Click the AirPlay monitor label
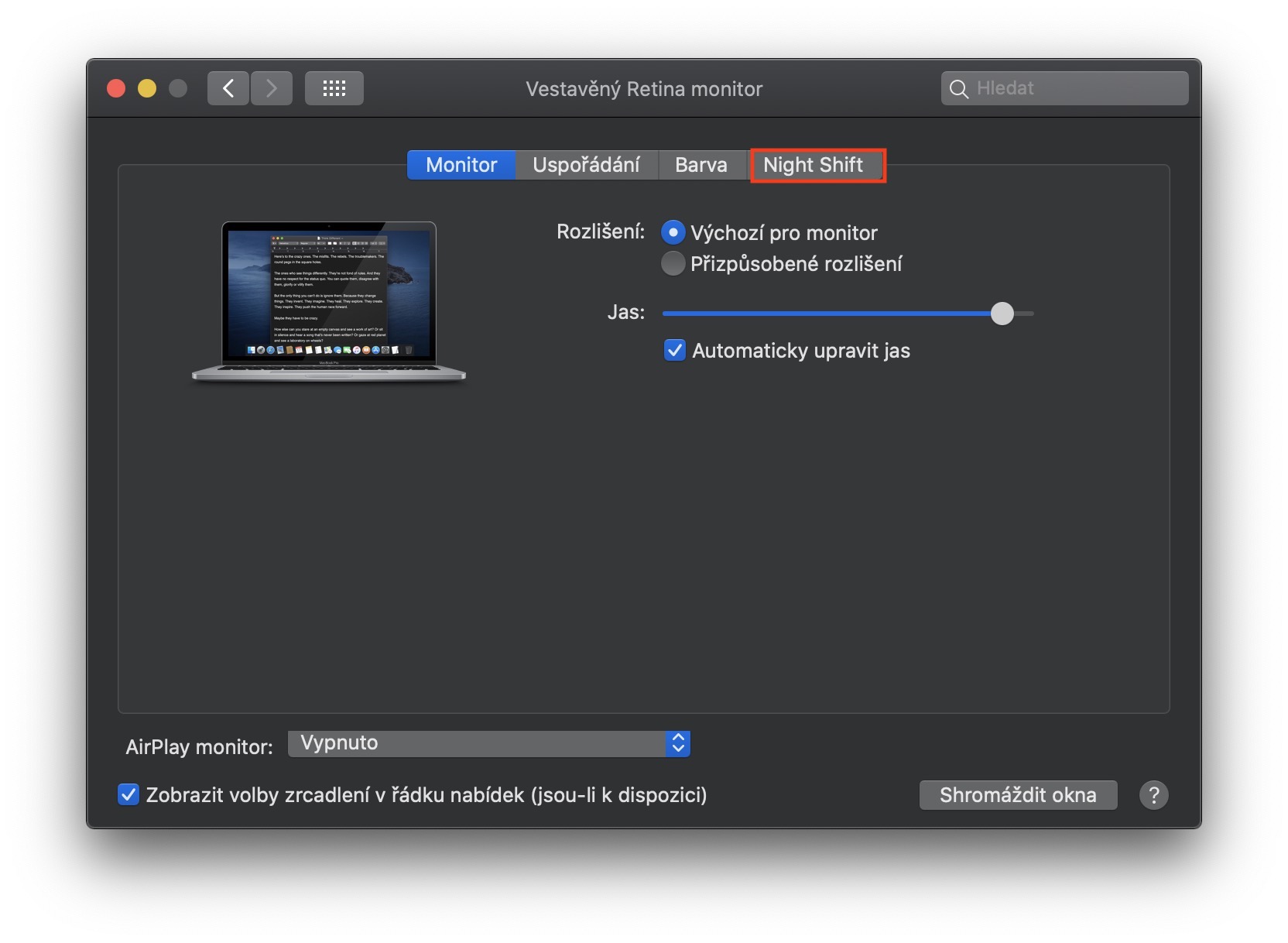This screenshot has width=1288, height=943. [x=199, y=746]
